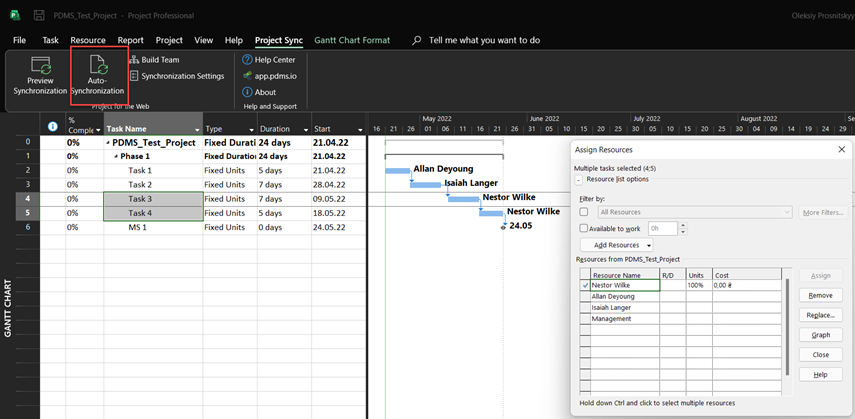Click the Task 4 name cell
The height and width of the screenshot is (419, 855).
pyautogui.click(x=153, y=213)
